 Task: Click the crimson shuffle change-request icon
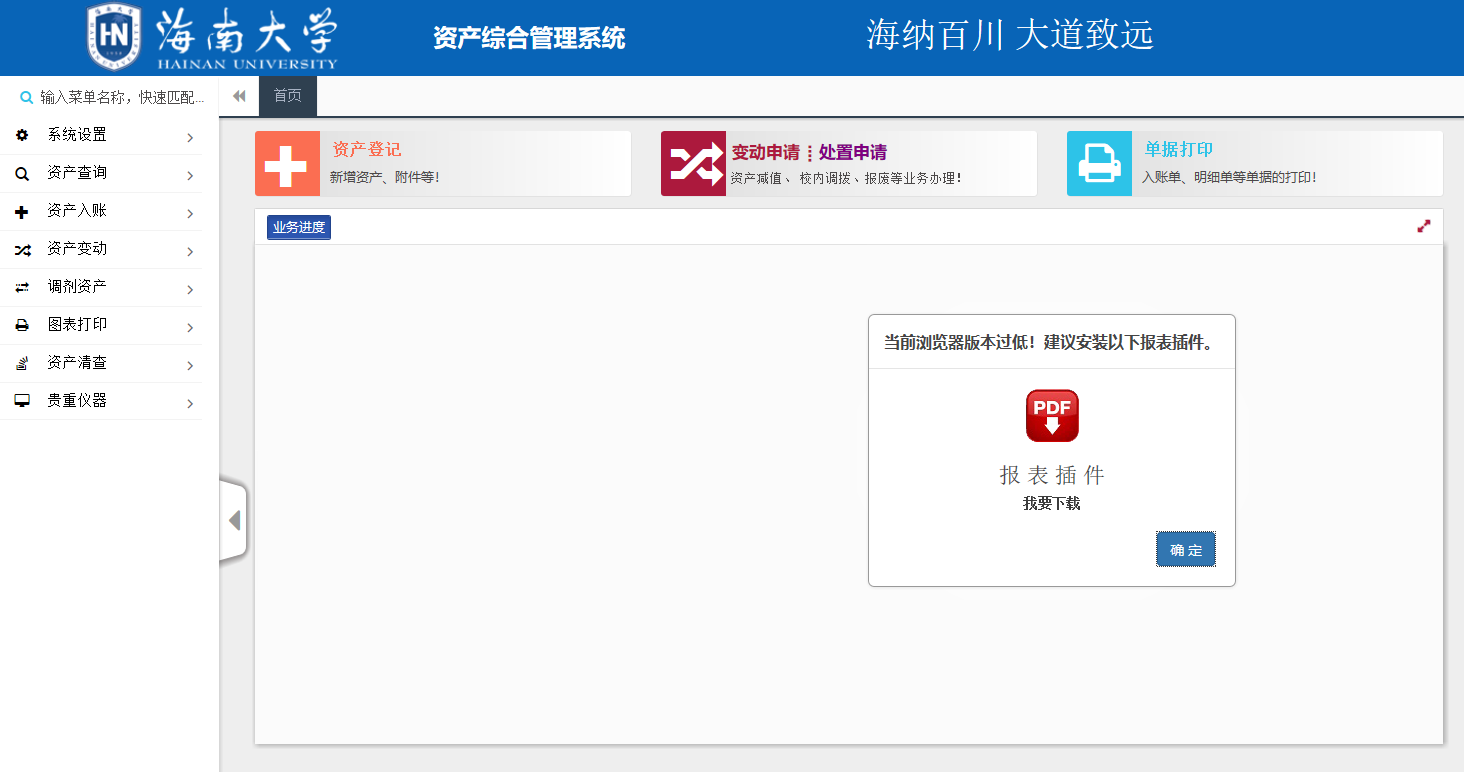coord(693,164)
